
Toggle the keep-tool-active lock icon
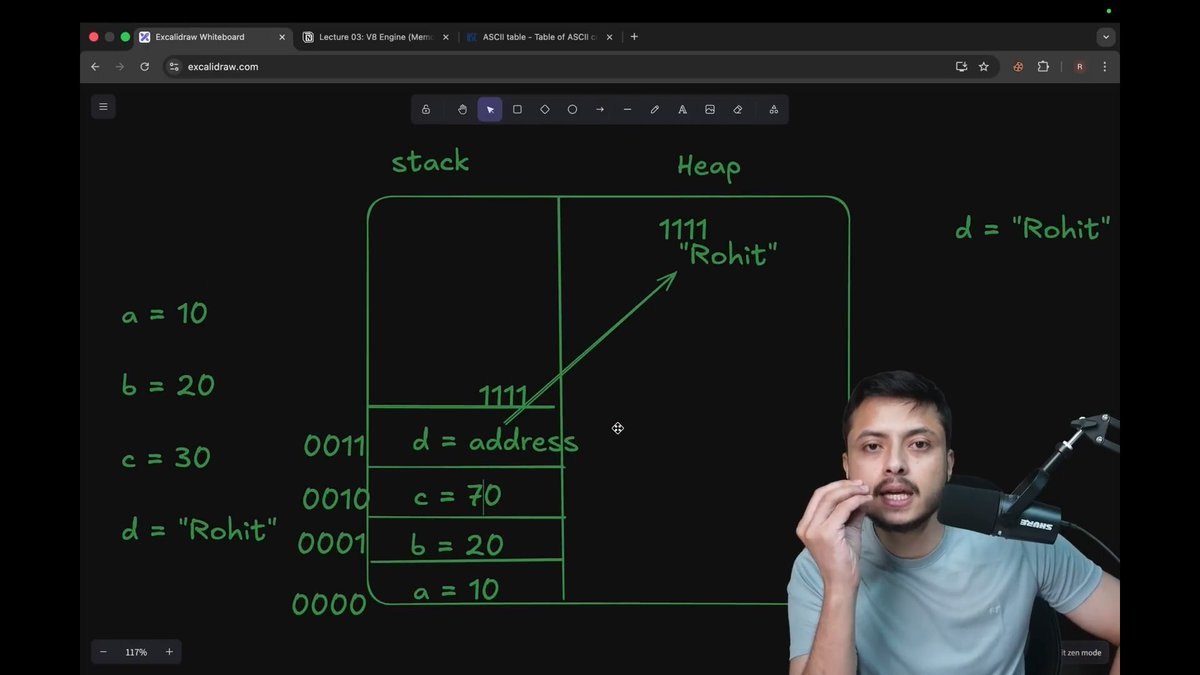tap(426, 110)
